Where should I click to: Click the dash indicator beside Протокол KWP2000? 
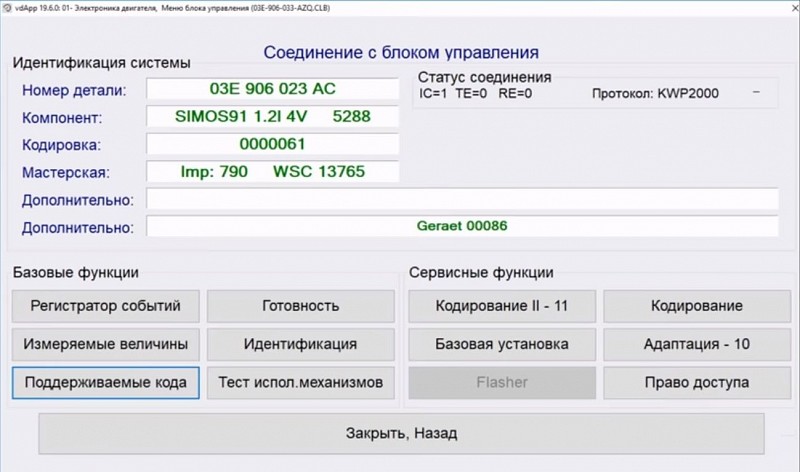[x=756, y=94]
